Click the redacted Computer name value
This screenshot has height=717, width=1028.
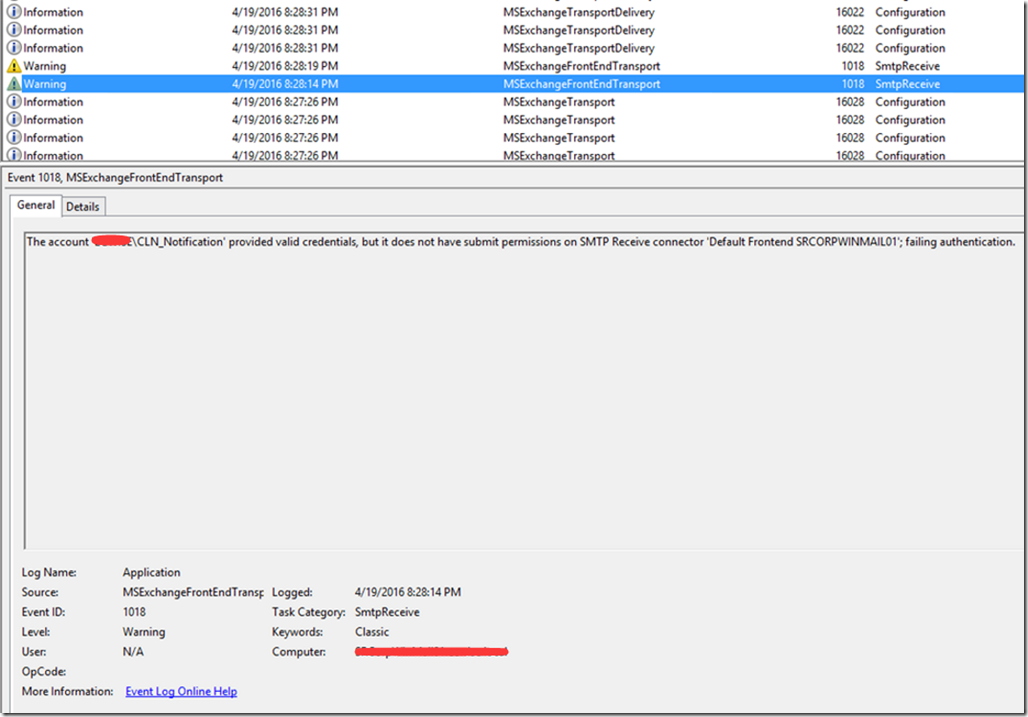click(x=431, y=651)
